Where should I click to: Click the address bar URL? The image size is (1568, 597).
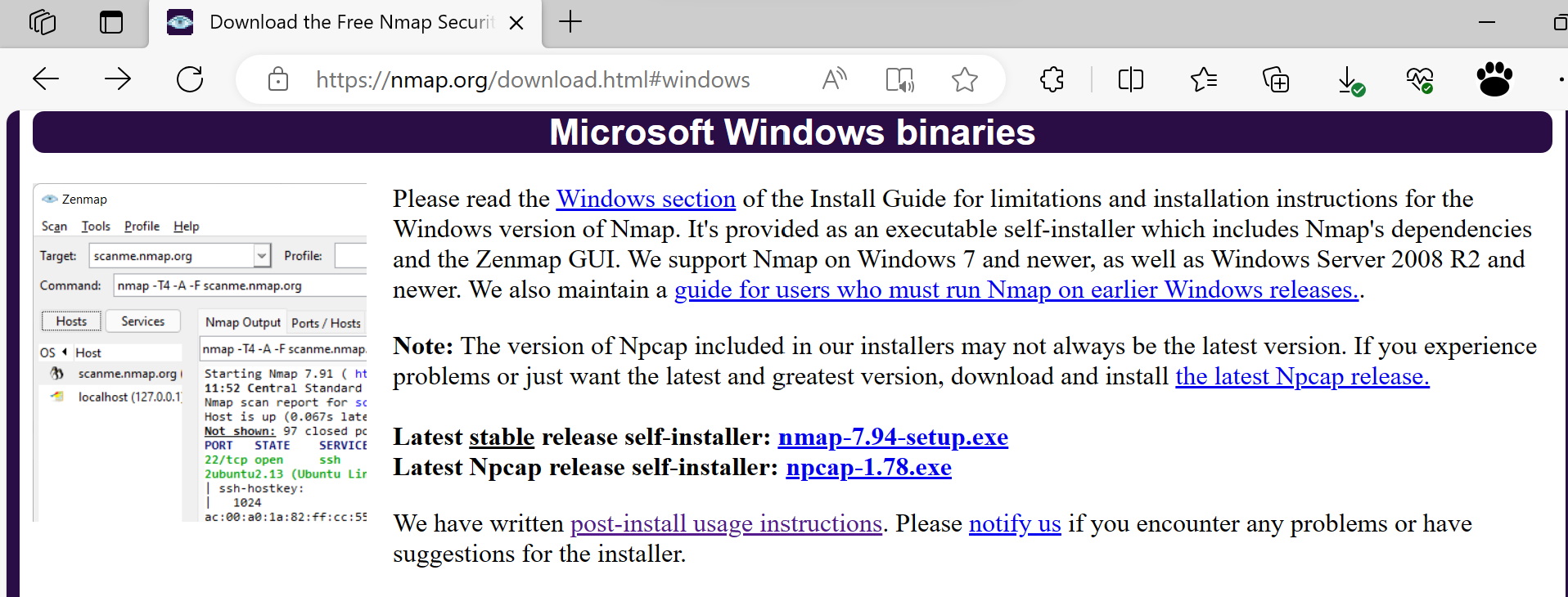click(532, 79)
